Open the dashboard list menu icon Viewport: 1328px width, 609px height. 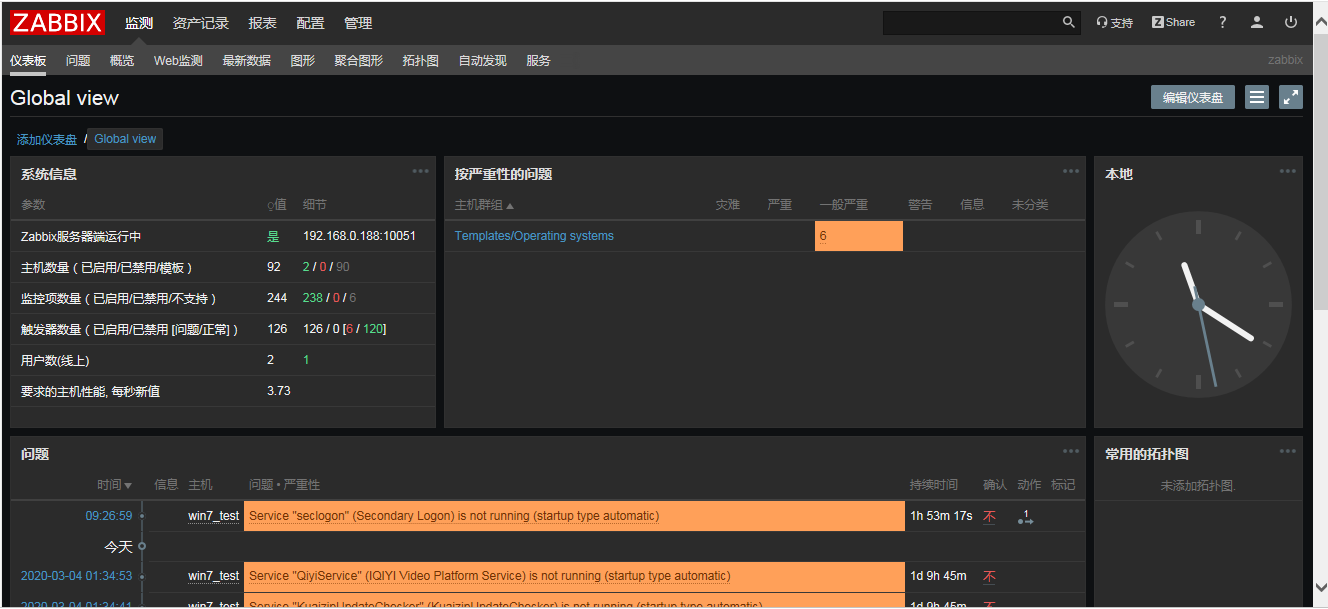tap(1257, 97)
